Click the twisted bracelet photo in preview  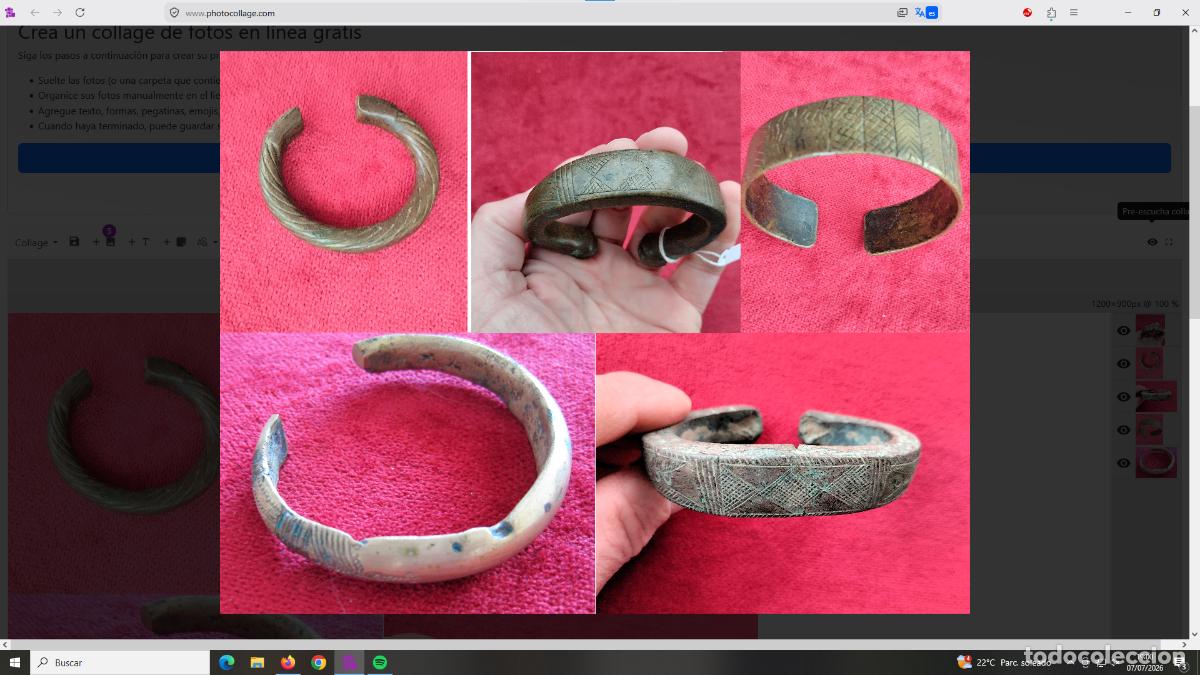(x=344, y=191)
